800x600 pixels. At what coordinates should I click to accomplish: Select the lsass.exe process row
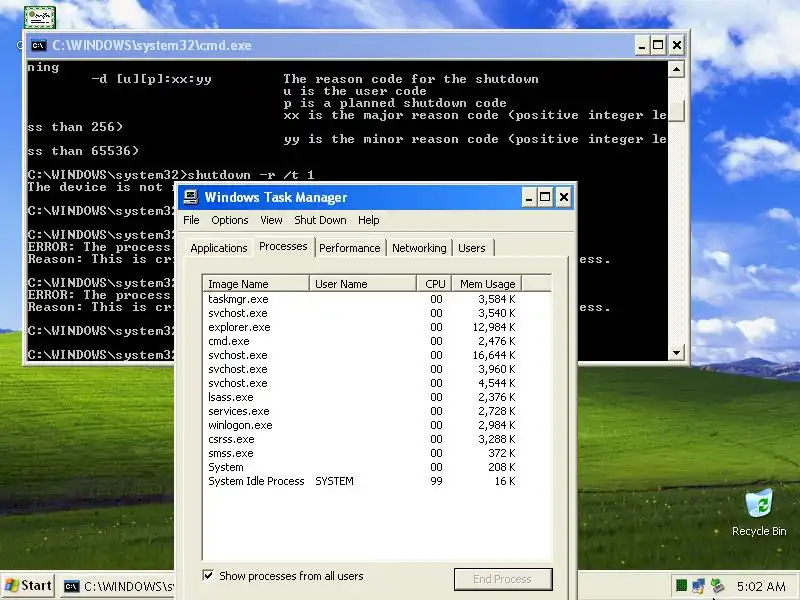click(362, 397)
